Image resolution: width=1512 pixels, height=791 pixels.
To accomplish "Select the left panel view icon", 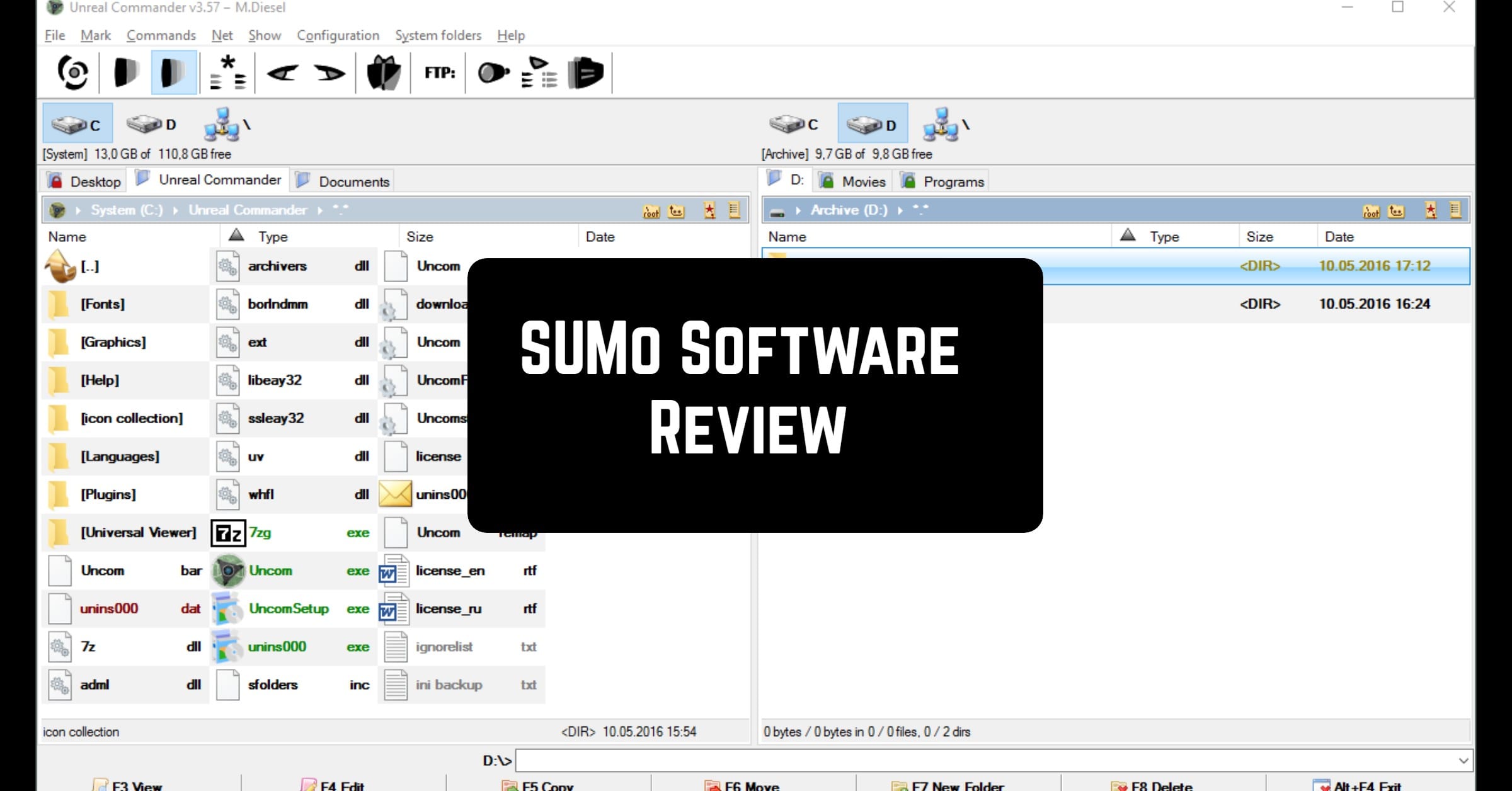I will pyautogui.click(x=125, y=72).
